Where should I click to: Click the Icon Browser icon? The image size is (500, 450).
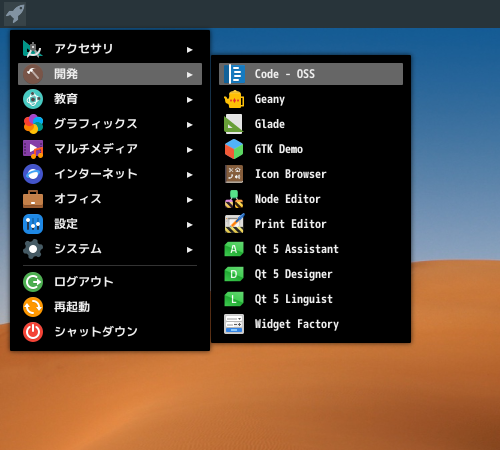click(x=234, y=174)
